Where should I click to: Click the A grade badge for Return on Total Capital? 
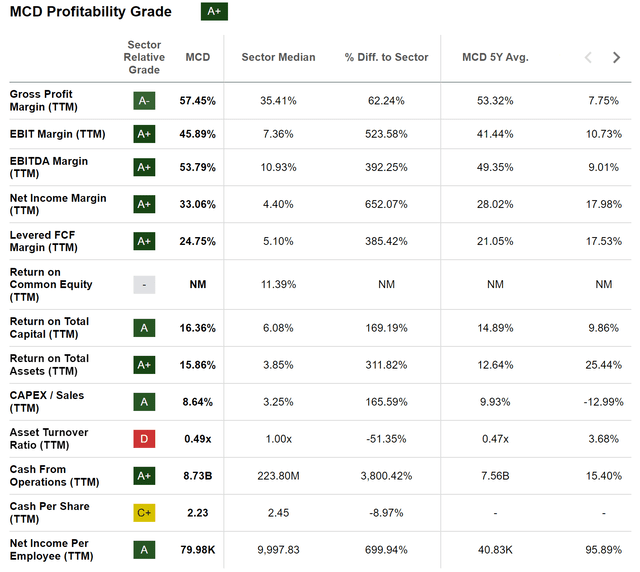click(145, 327)
